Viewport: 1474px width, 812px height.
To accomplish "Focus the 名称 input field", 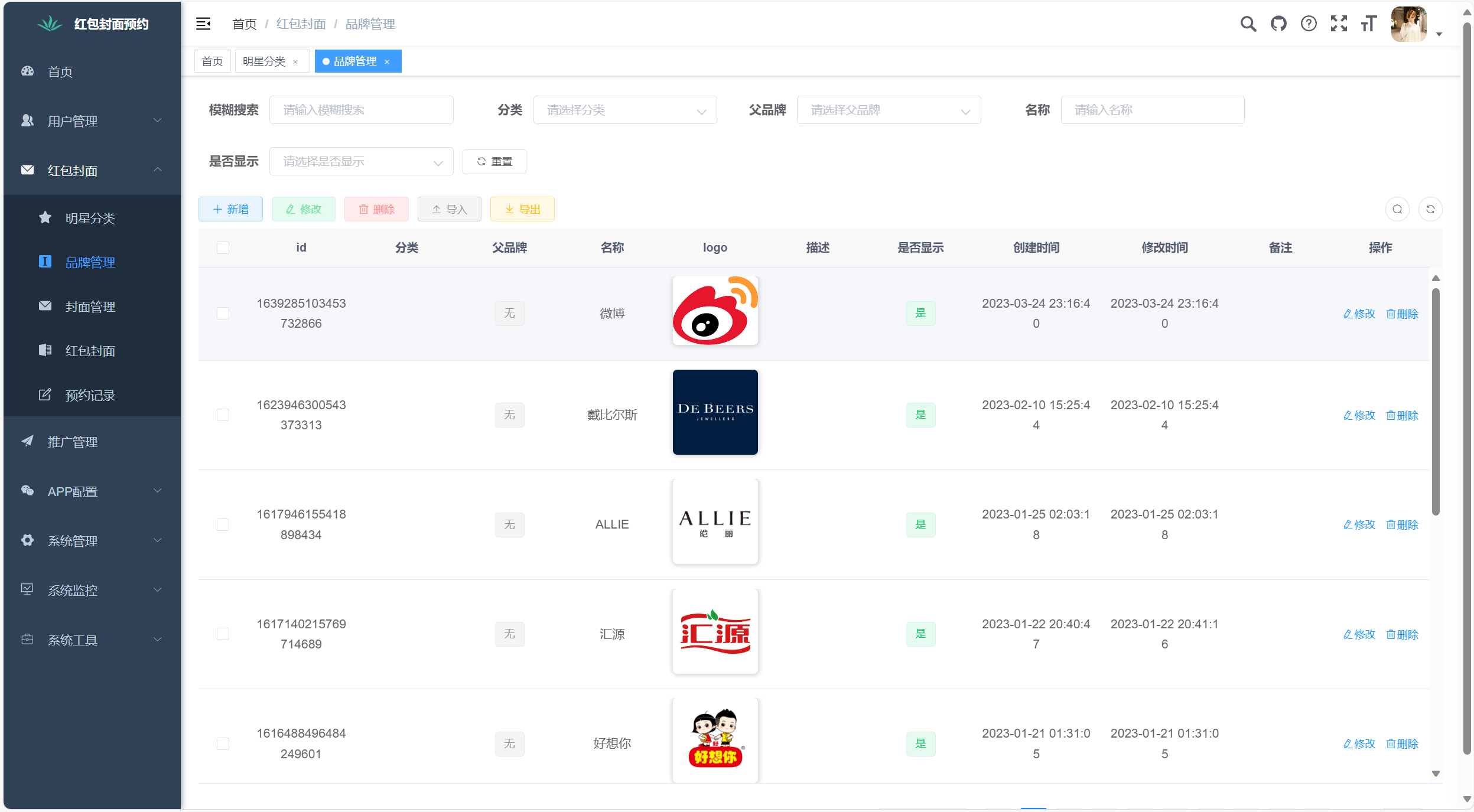I will click(1153, 110).
